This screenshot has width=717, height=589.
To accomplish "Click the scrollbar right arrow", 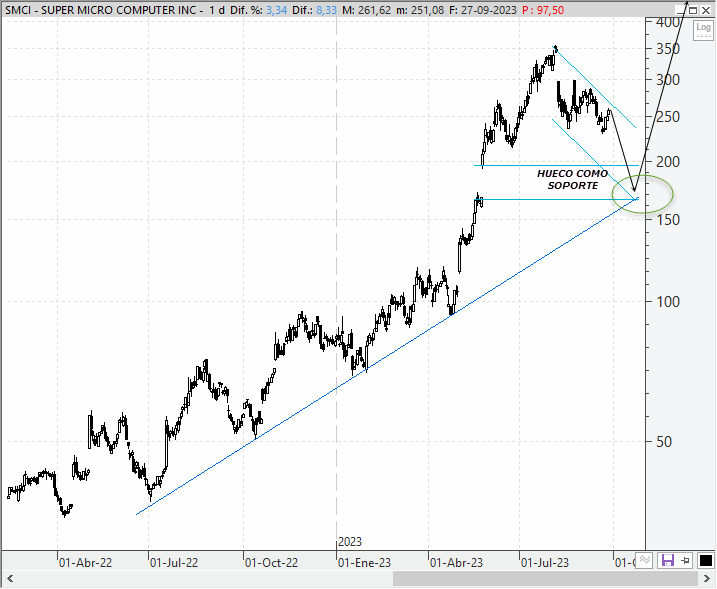I will pyautogui.click(x=707, y=579).
